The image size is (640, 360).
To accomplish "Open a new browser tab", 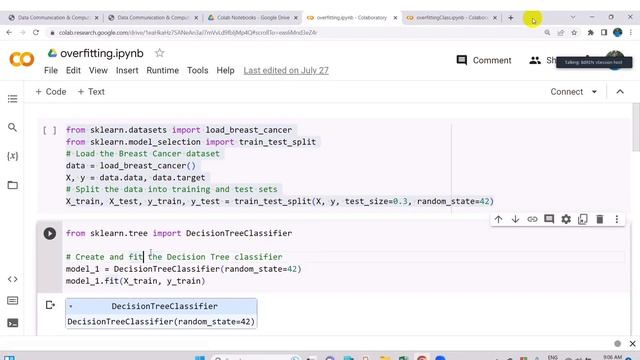I will tap(511, 18).
